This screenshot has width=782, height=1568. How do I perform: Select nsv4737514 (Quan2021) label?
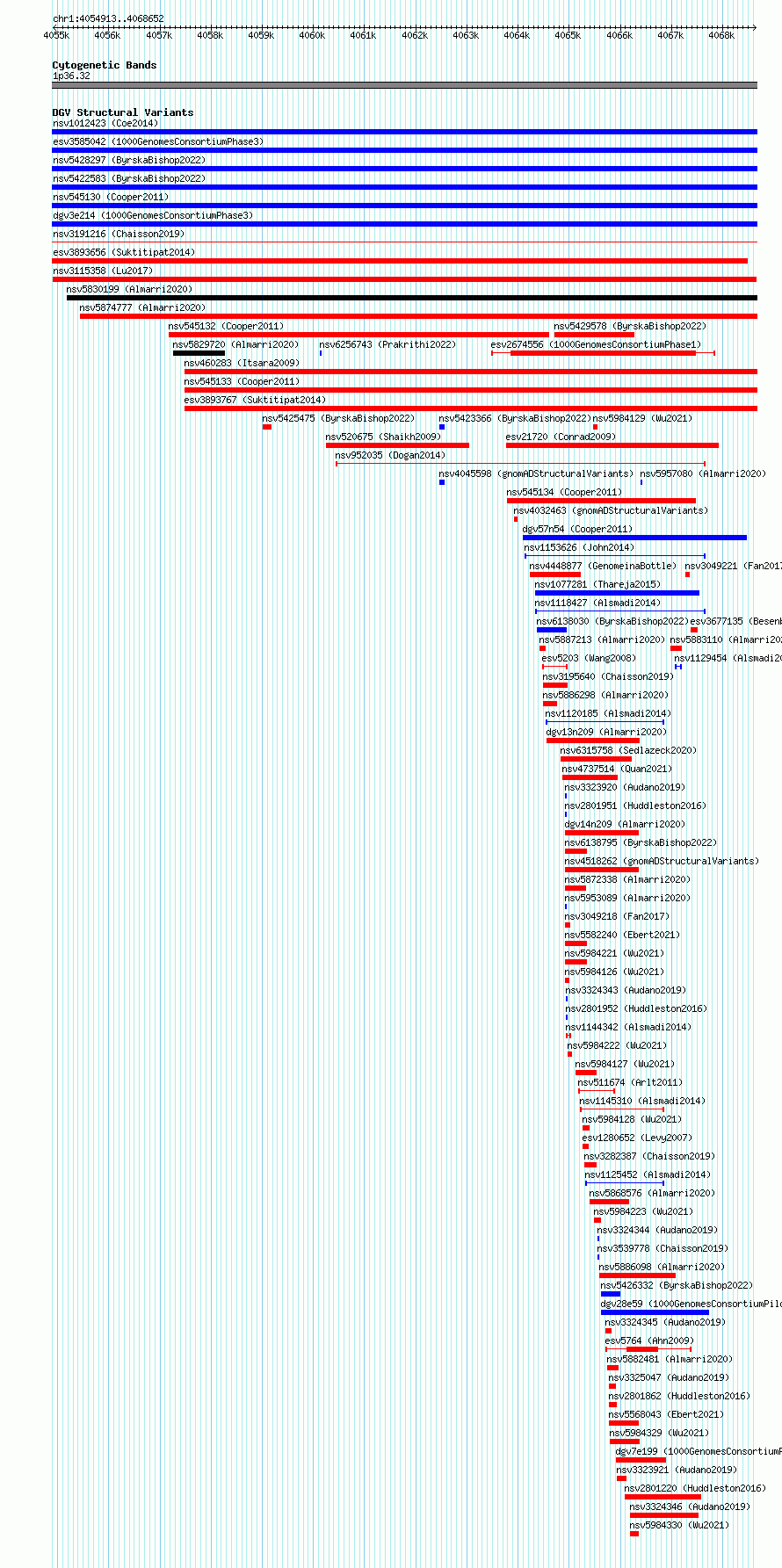(618, 769)
